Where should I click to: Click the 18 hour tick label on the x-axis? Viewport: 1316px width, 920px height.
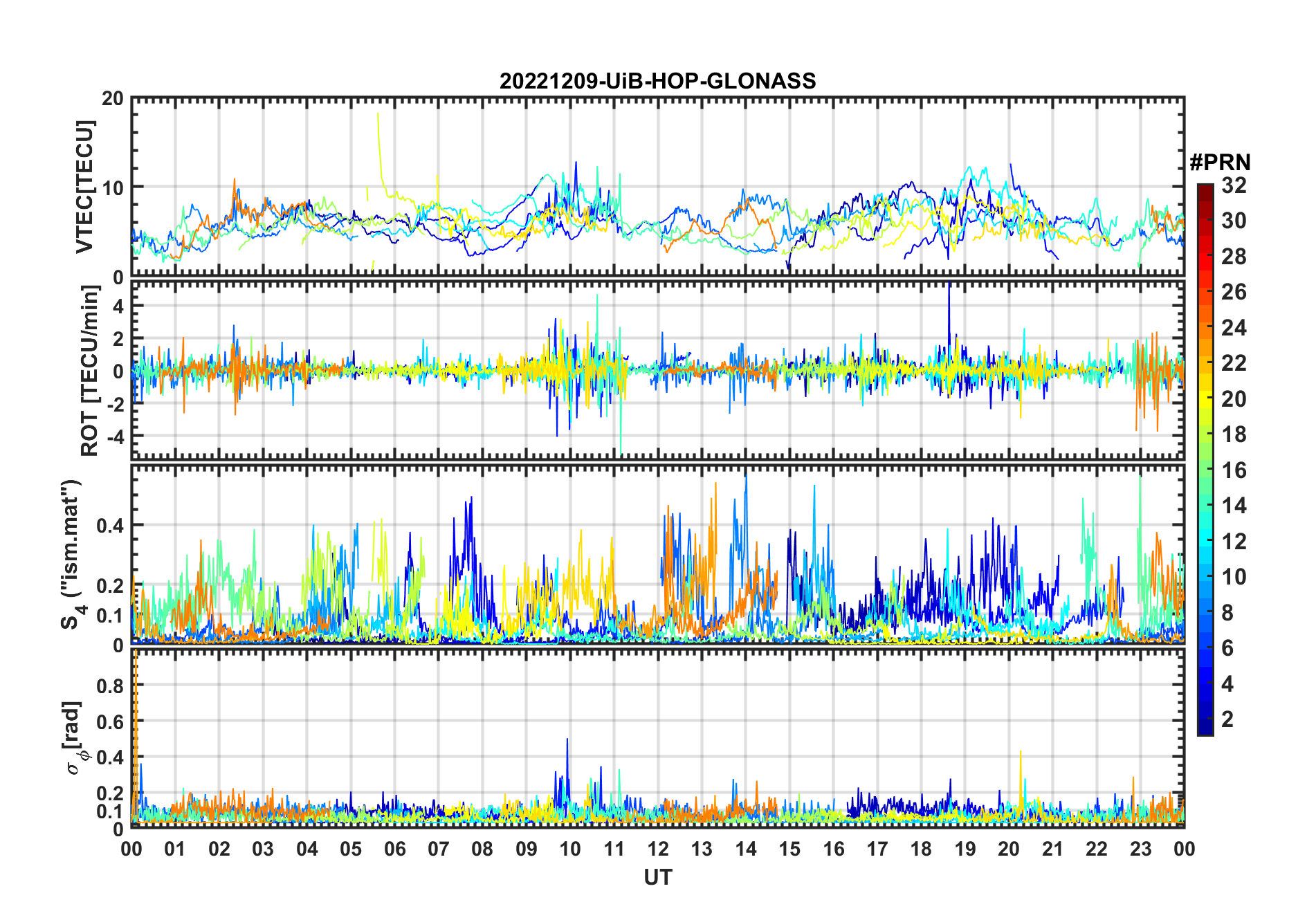click(x=921, y=849)
